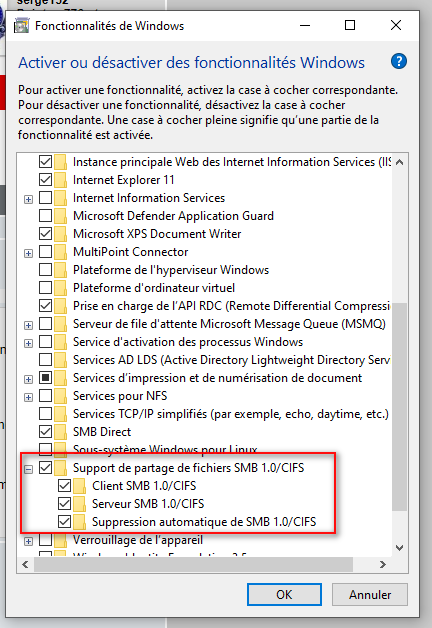The height and width of the screenshot is (628, 432).
Task: Confirm changes with the OK button
Action: tap(284, 594)
